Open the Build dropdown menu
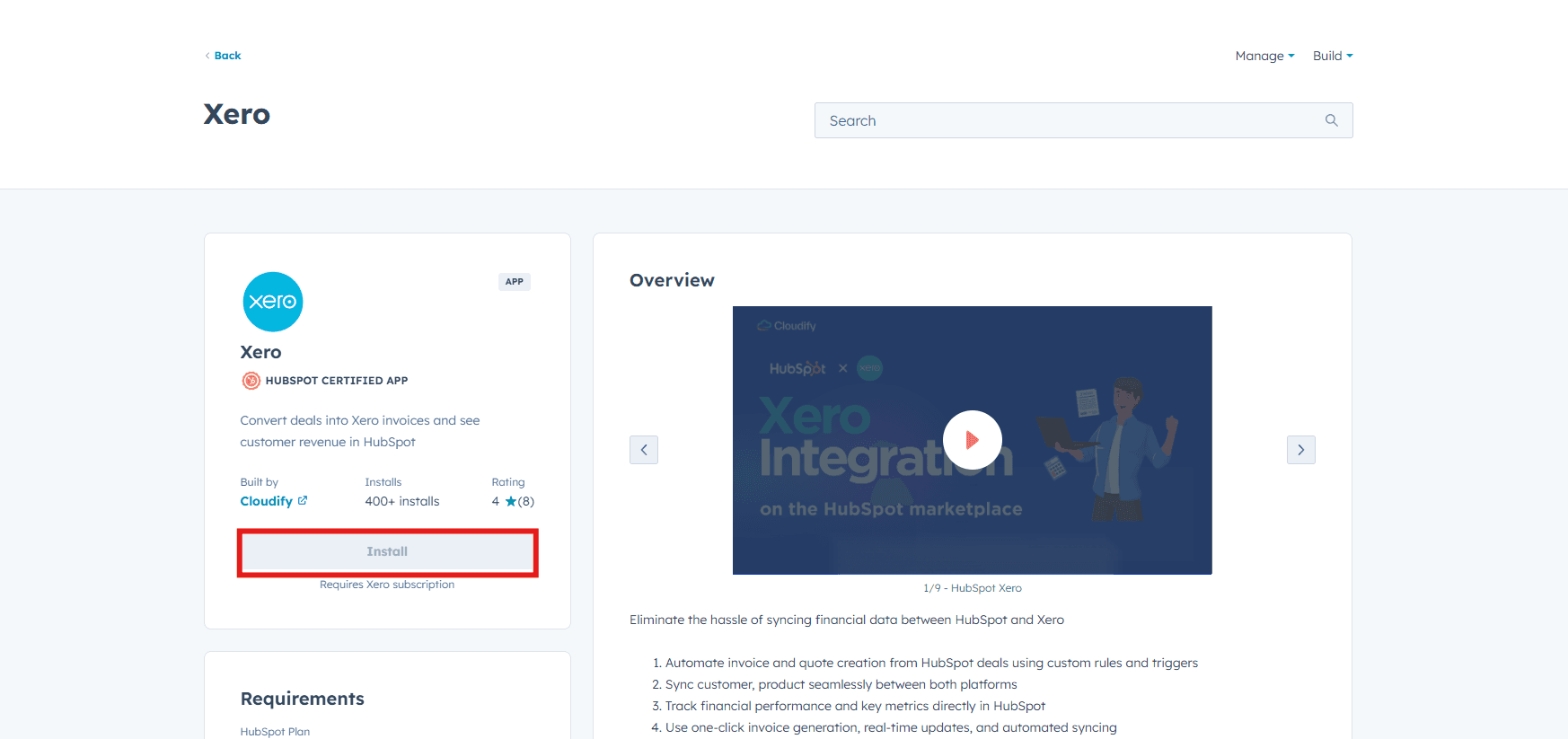 pos(1333,56)
